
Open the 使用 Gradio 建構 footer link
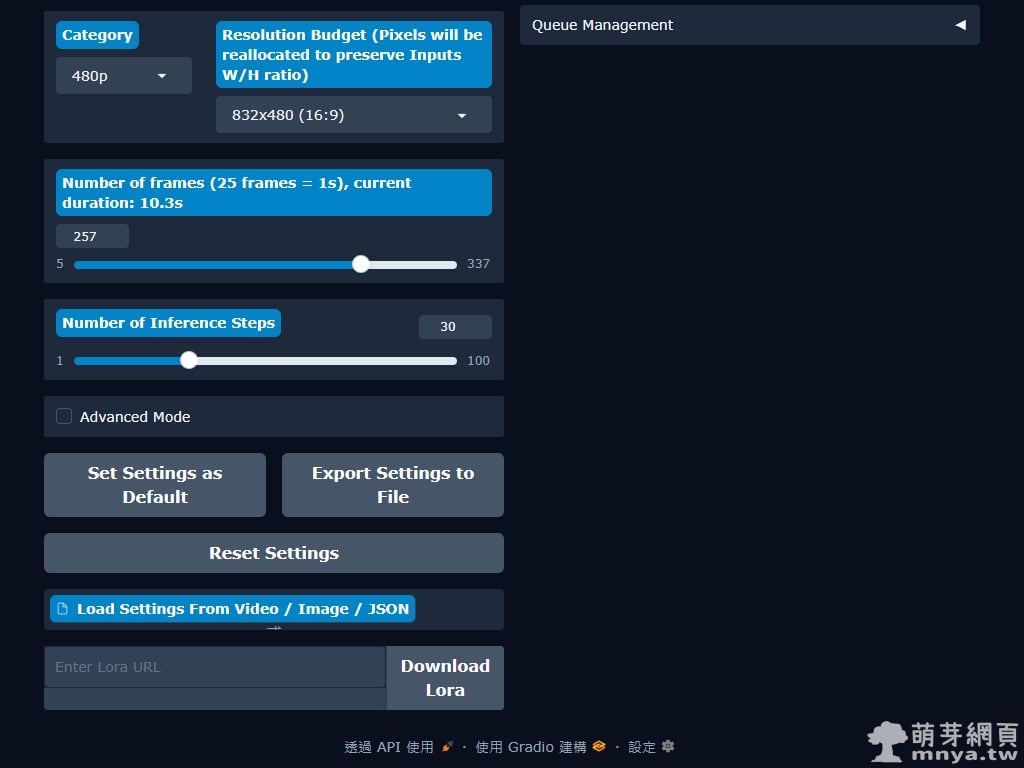[x=531, y=747]
